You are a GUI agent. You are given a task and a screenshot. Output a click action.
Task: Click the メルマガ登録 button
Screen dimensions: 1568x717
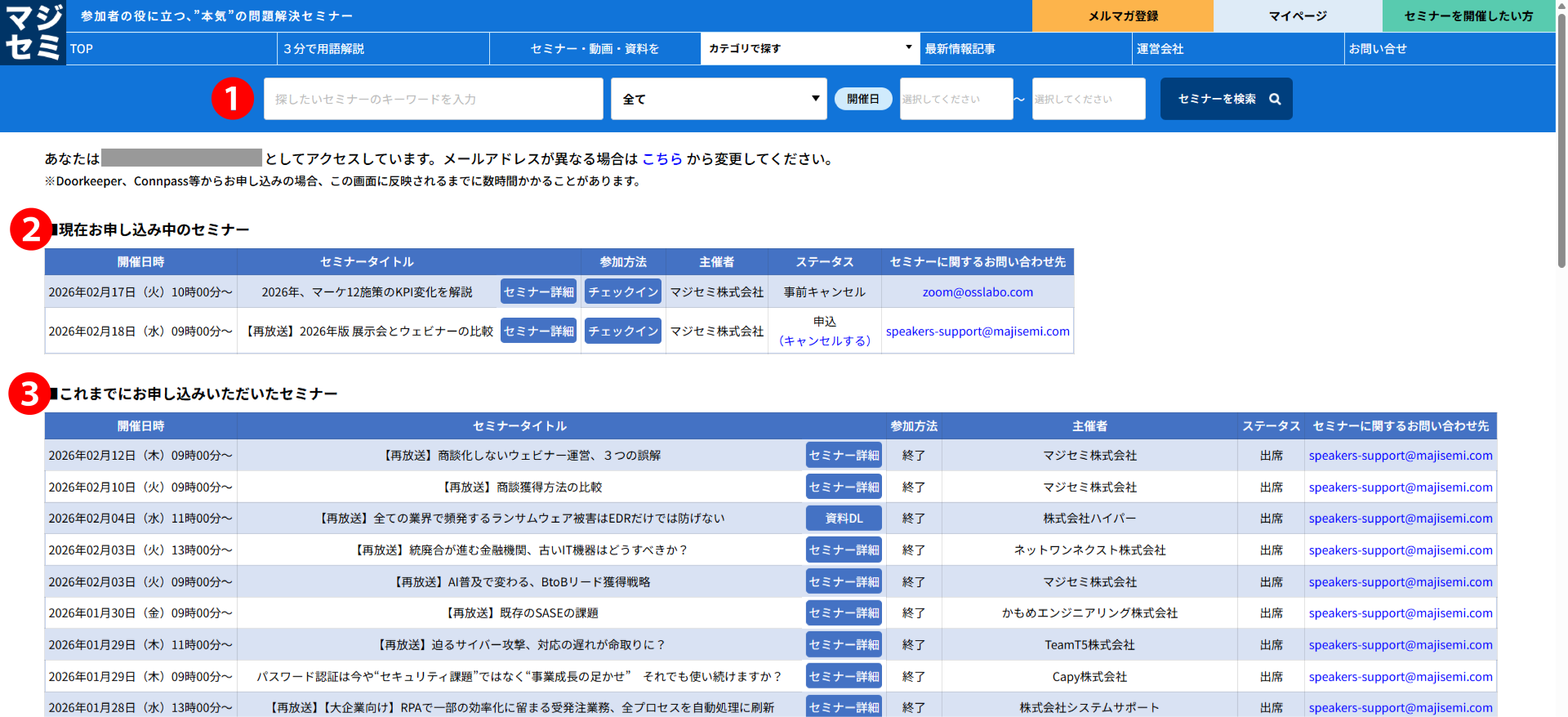tap(1122, 16)
